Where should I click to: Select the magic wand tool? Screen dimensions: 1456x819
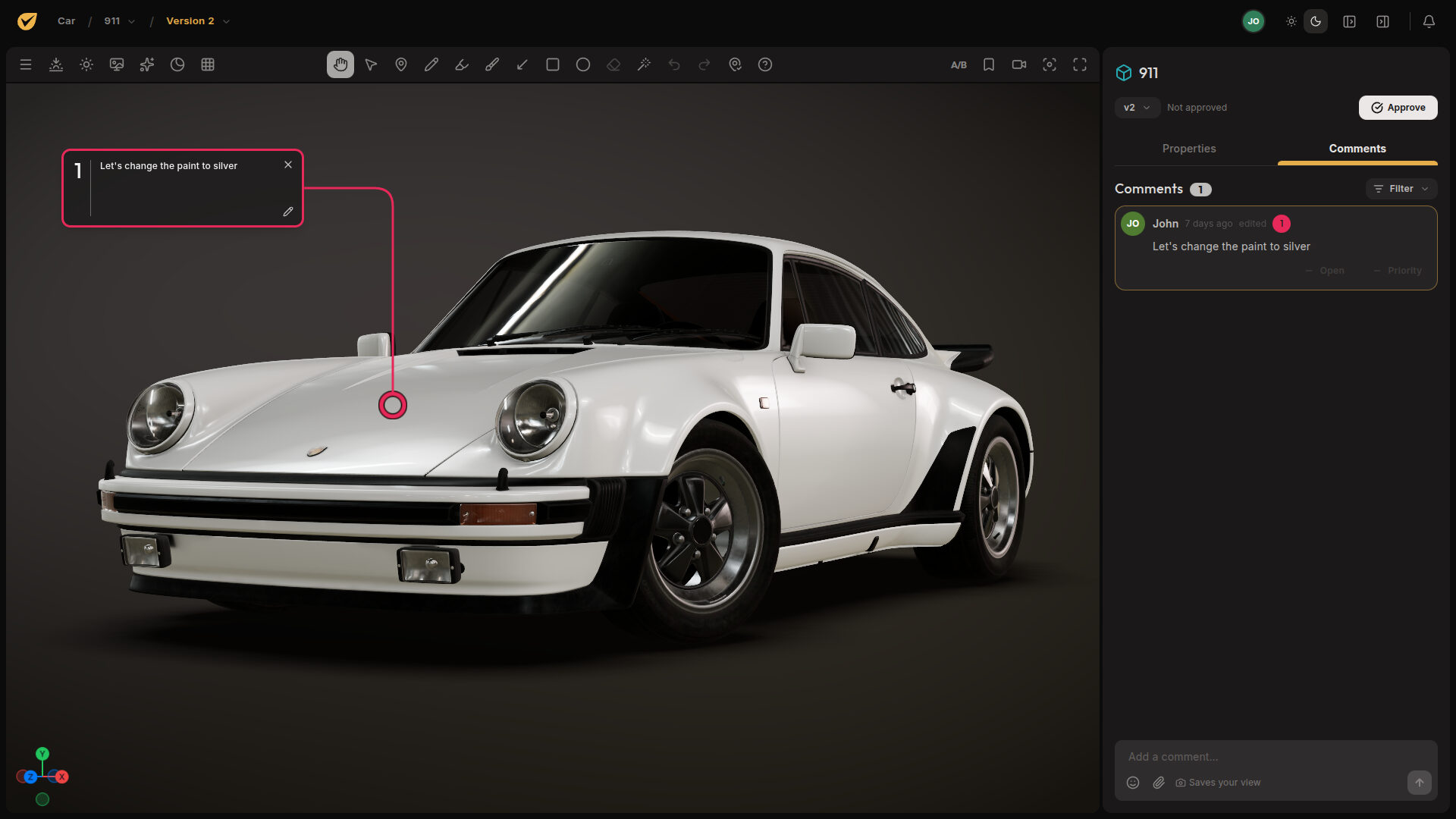click(x=644, y=64)
